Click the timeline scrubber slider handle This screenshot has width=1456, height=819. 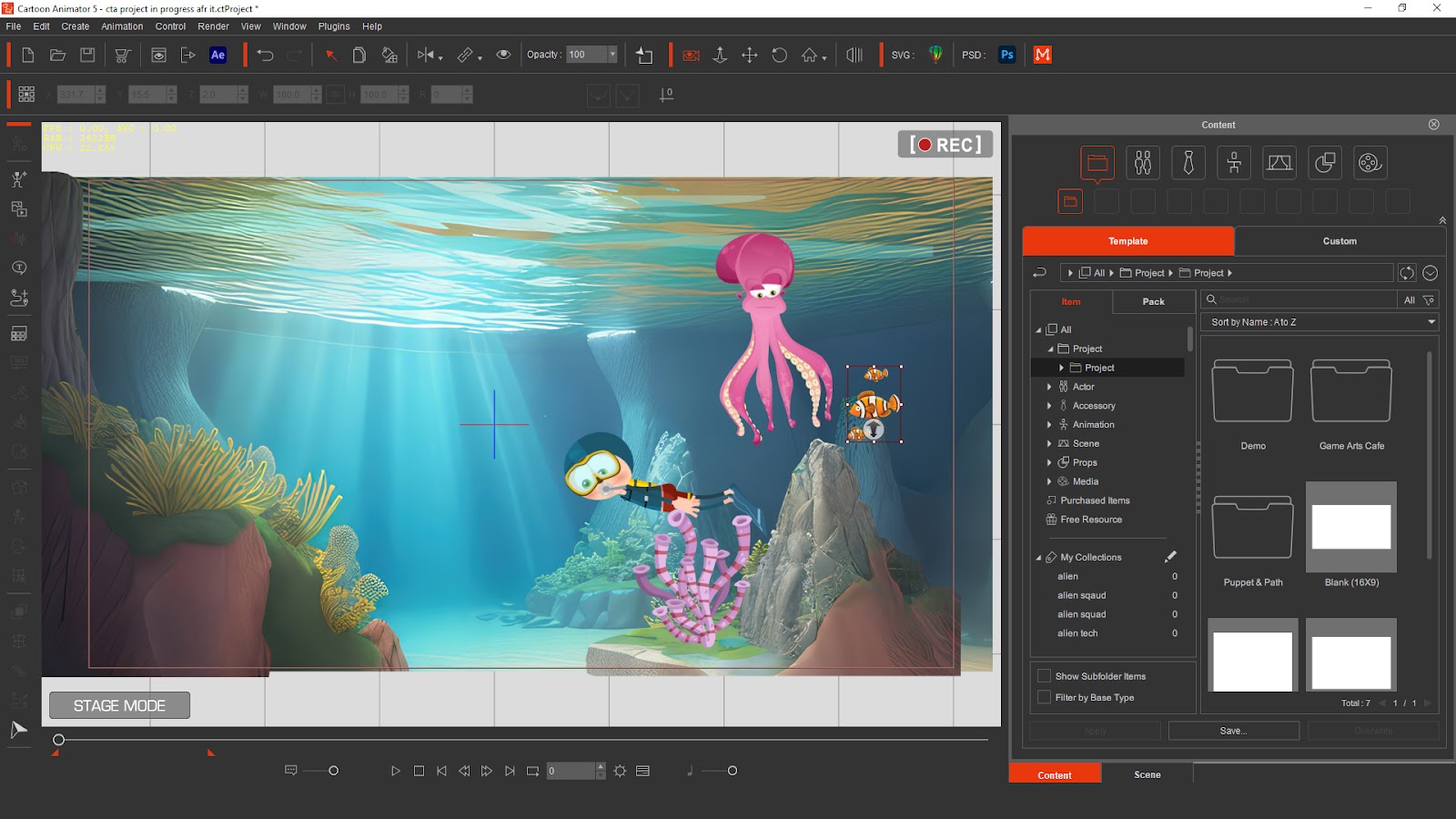58,740
